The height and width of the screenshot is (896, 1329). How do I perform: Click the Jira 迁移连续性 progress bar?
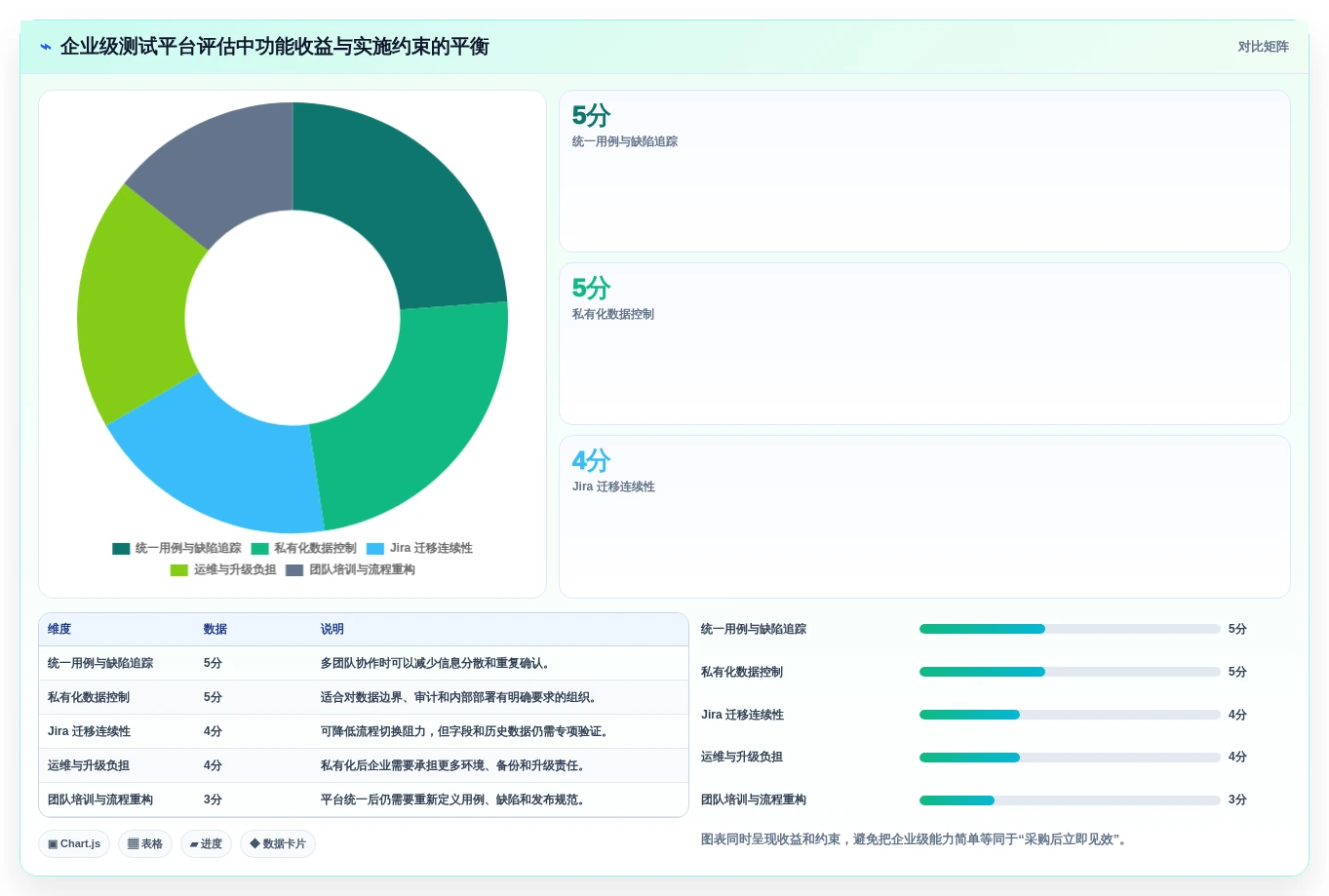(x=1070, y=716)
